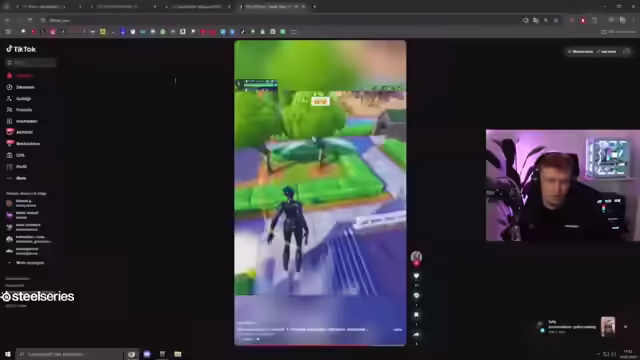The height and width of the screenshot is (360, 640).
Task: Click the get app button at top right
Action: (606, 51)
